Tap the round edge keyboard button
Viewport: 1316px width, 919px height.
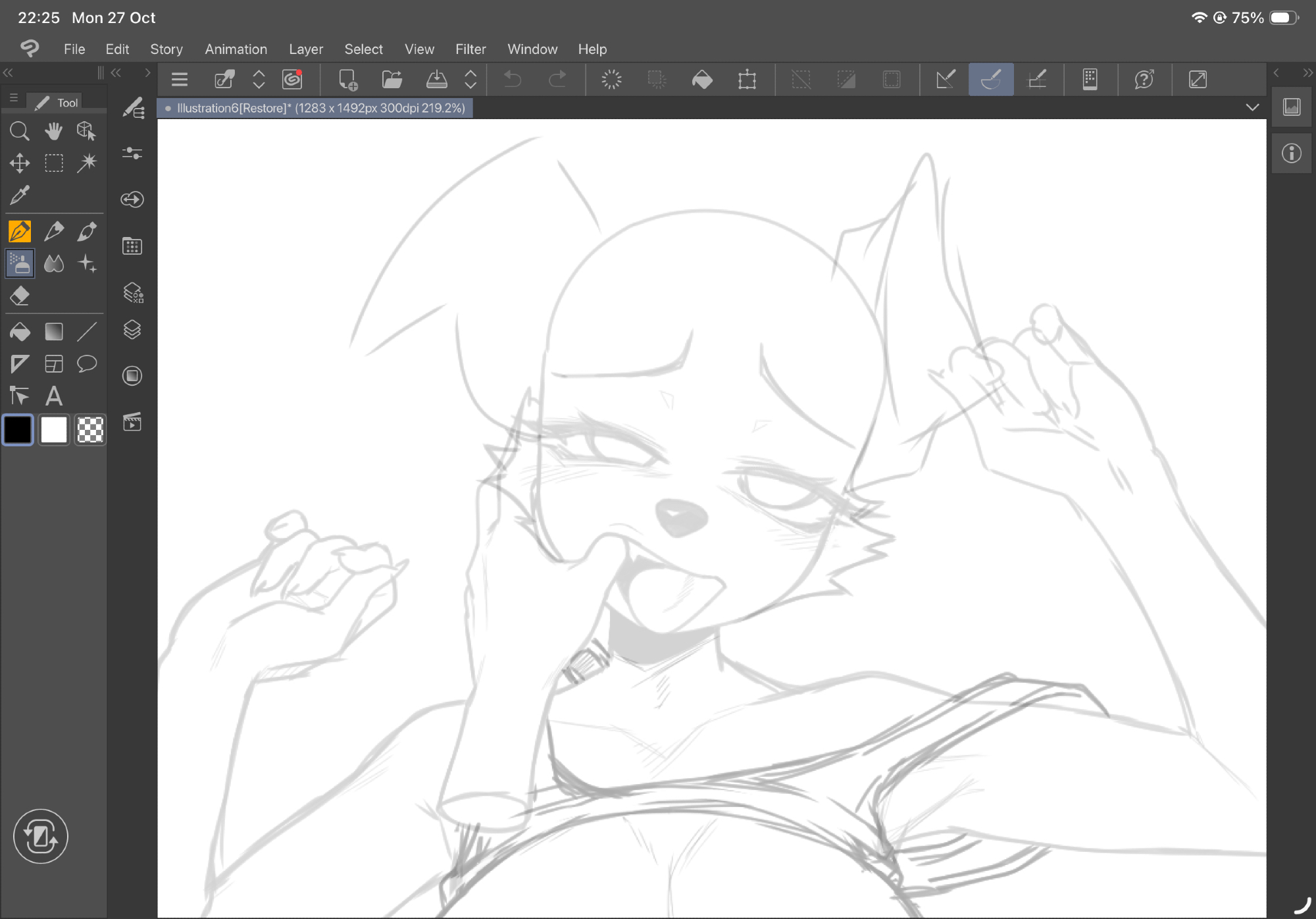click(x=40, y=836)
